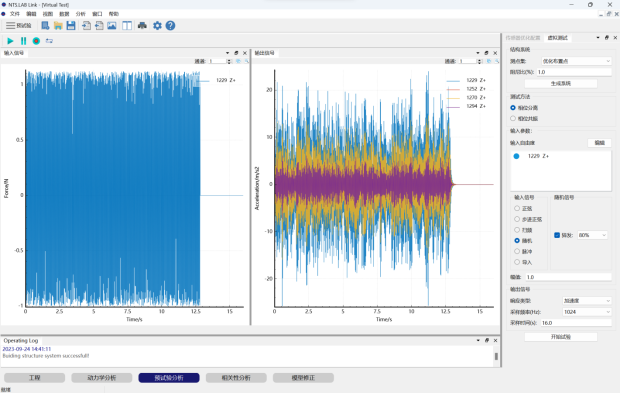
Task: Open settings via the gear icon
Action: pyautogui.click(x=157, y=26)
